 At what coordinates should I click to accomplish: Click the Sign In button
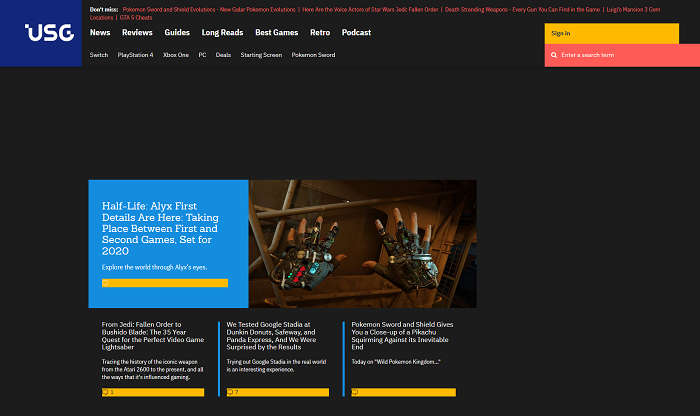pyautogui.click(x=612, y=33)
